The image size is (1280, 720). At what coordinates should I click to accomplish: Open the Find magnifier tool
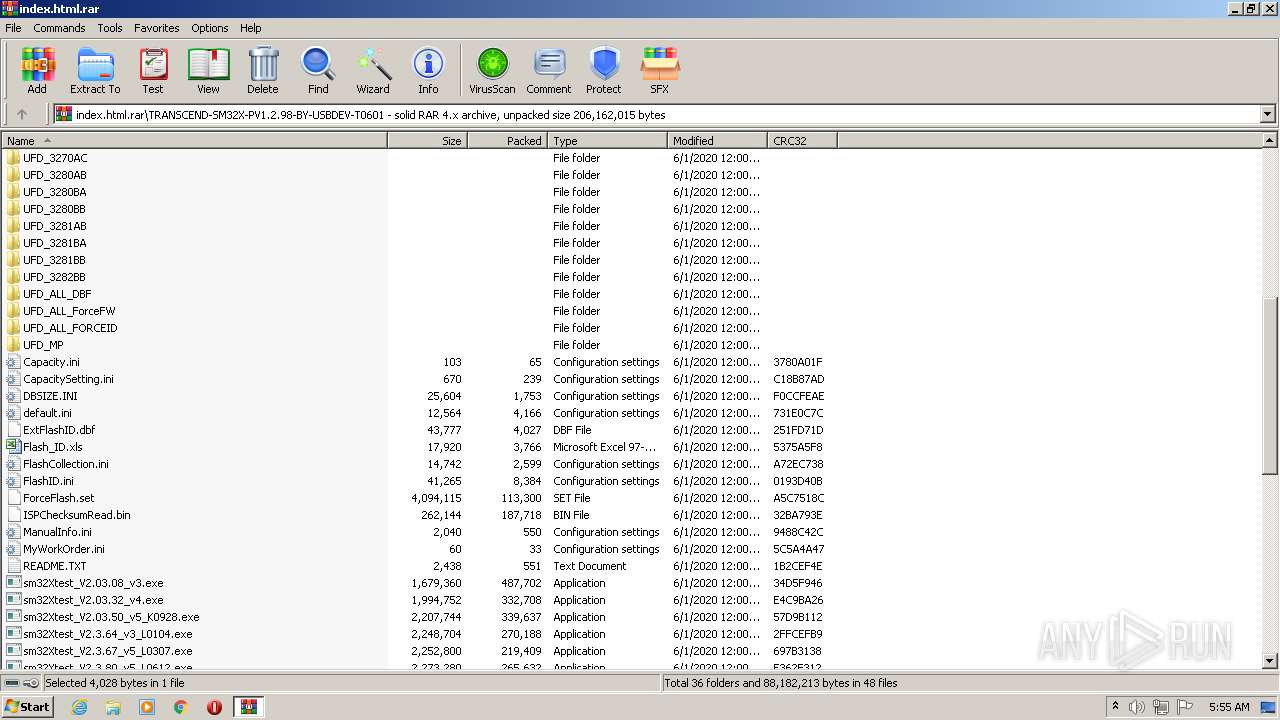[x=318, y=71]
